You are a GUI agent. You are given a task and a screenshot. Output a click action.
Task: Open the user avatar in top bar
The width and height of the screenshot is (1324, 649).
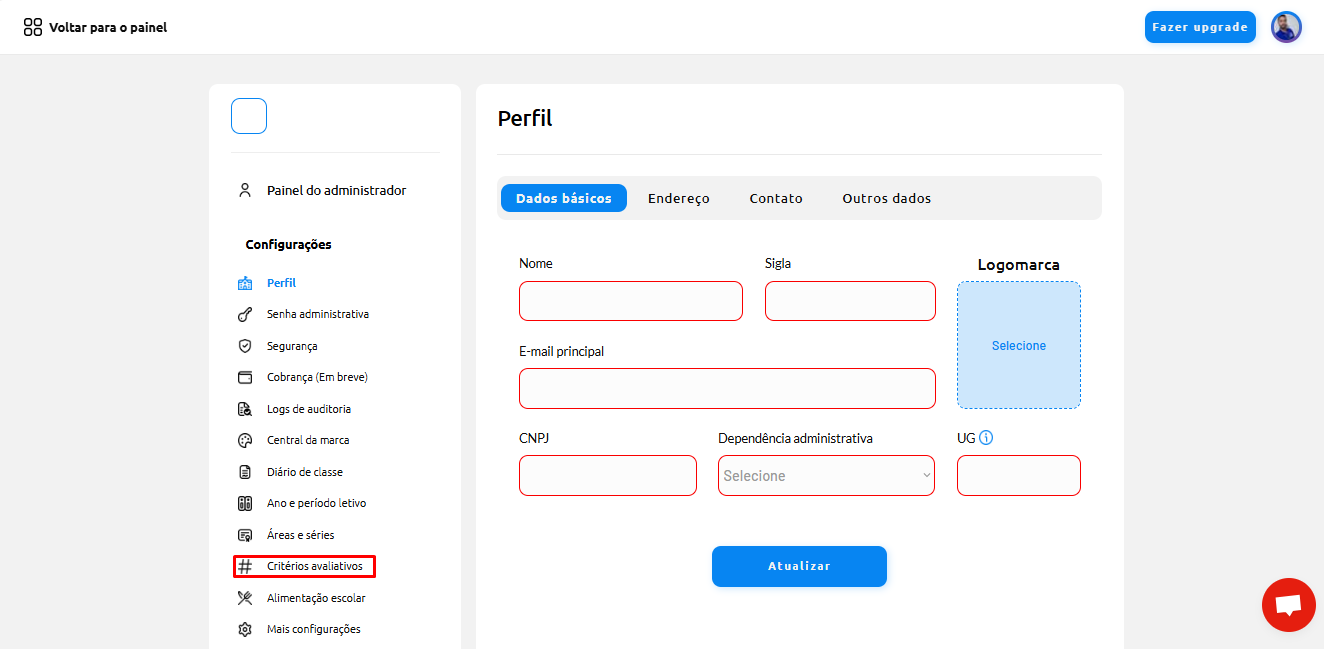[1286, 27]
